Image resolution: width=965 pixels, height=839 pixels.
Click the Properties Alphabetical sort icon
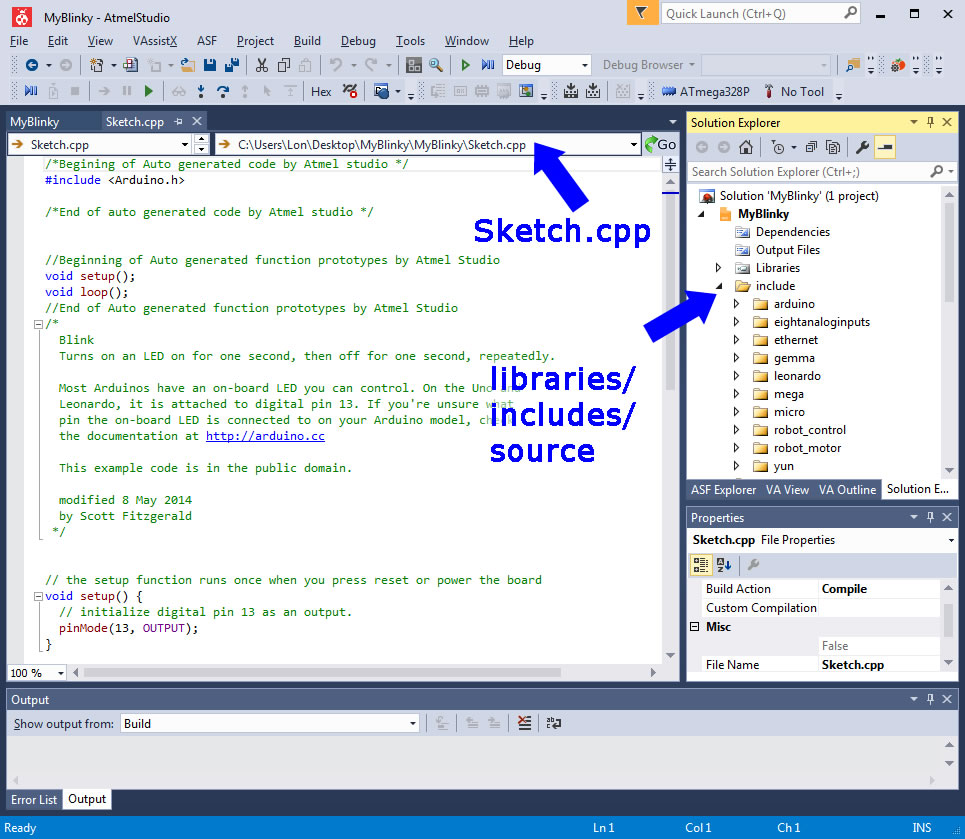[x=724, y=564]
